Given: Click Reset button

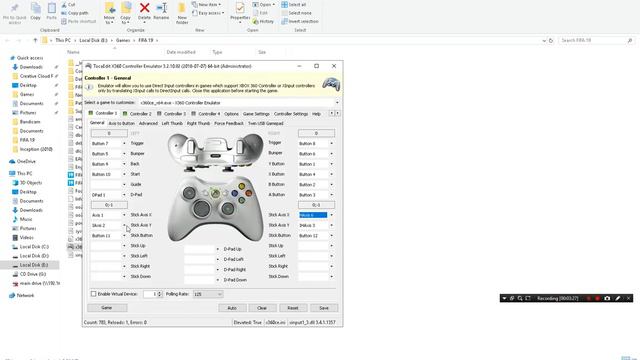Looking at the screenshot, I should [x=293, y=308].
